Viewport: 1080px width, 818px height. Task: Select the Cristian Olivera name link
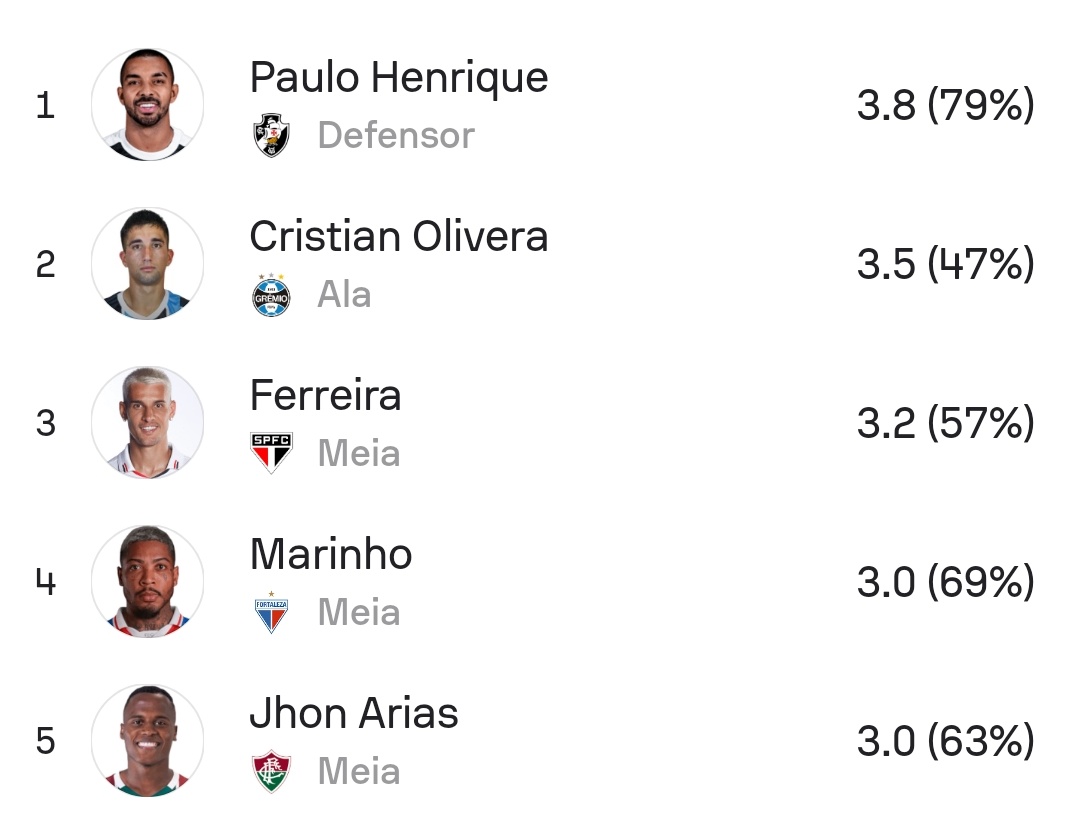coord(398,236)
